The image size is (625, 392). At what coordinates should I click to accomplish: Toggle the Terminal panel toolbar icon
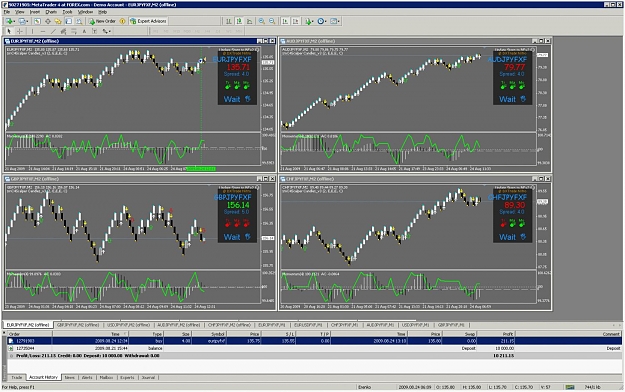69,21
